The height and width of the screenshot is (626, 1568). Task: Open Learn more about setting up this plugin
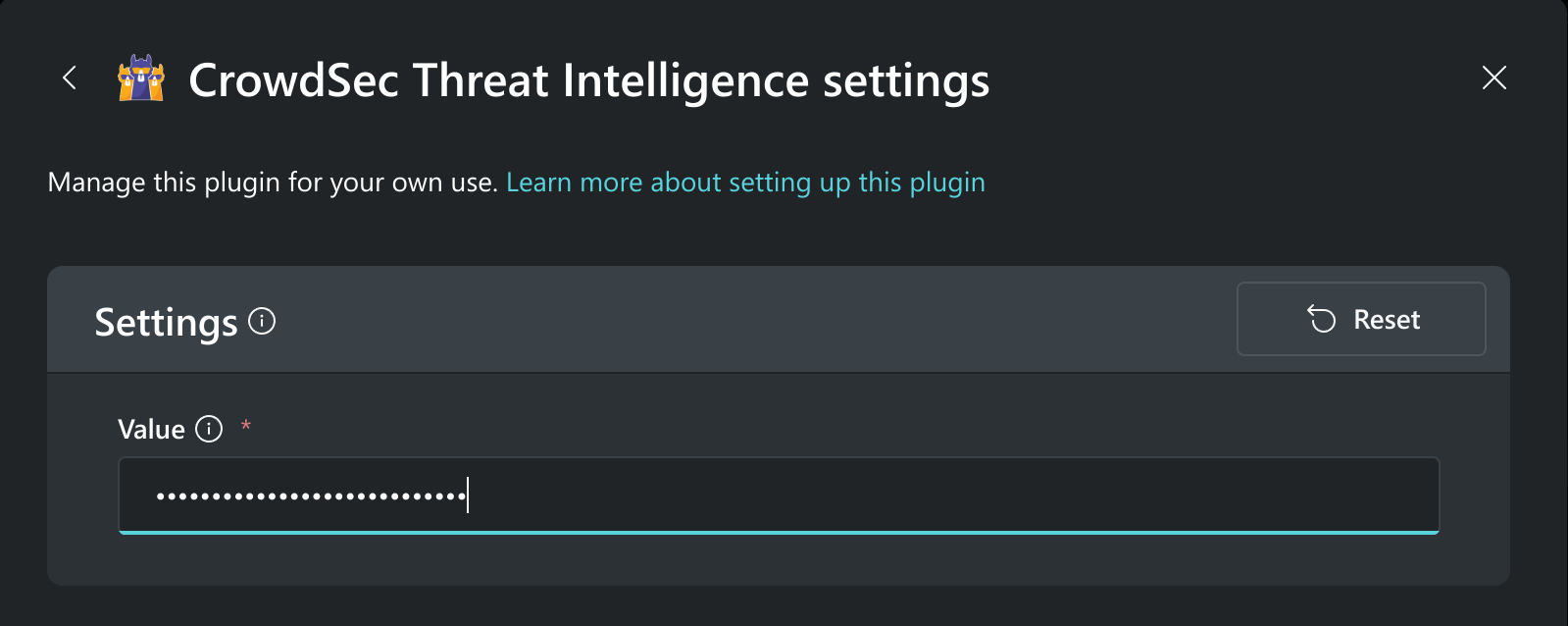tap(745, 183)
